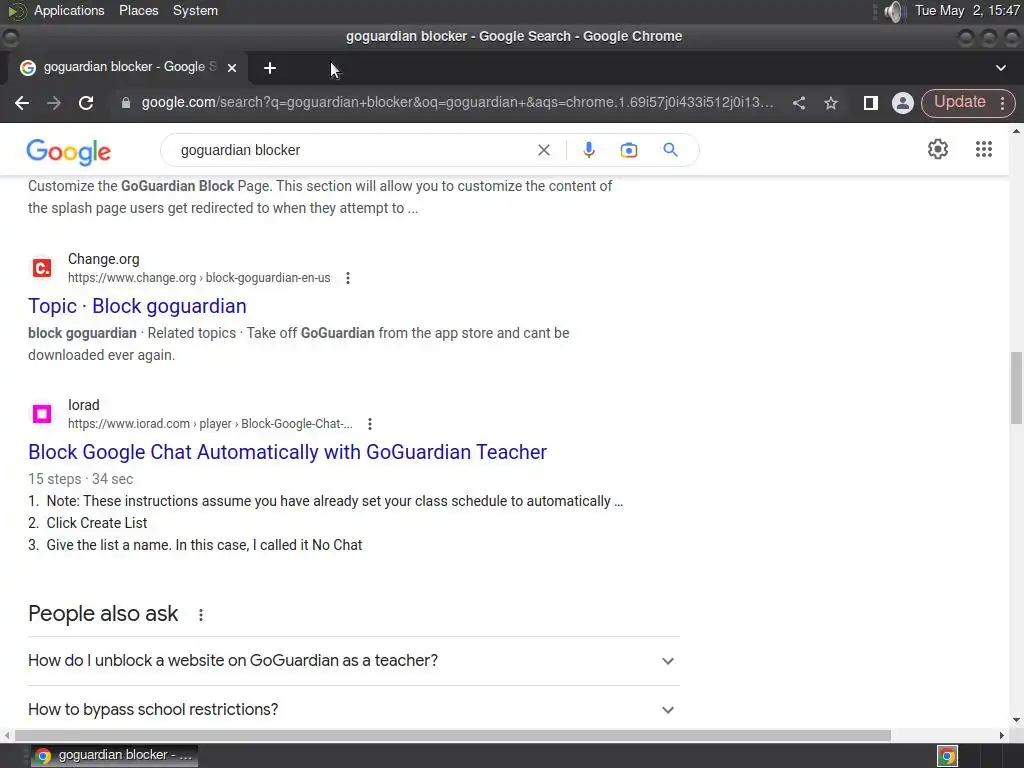Clear the search box with the X icon

[x=543, y=150]
